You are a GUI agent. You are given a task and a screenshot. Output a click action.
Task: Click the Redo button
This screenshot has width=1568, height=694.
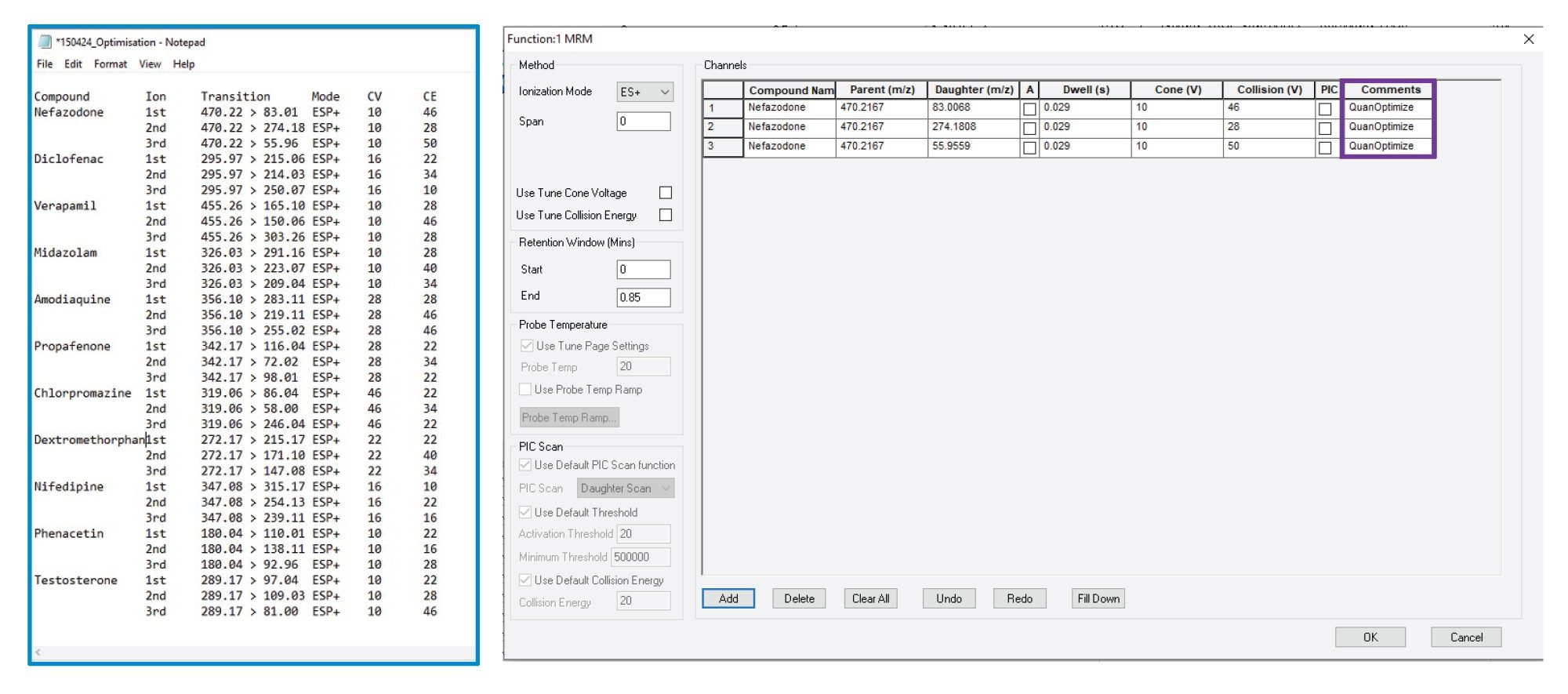(x=1019, y=599)
